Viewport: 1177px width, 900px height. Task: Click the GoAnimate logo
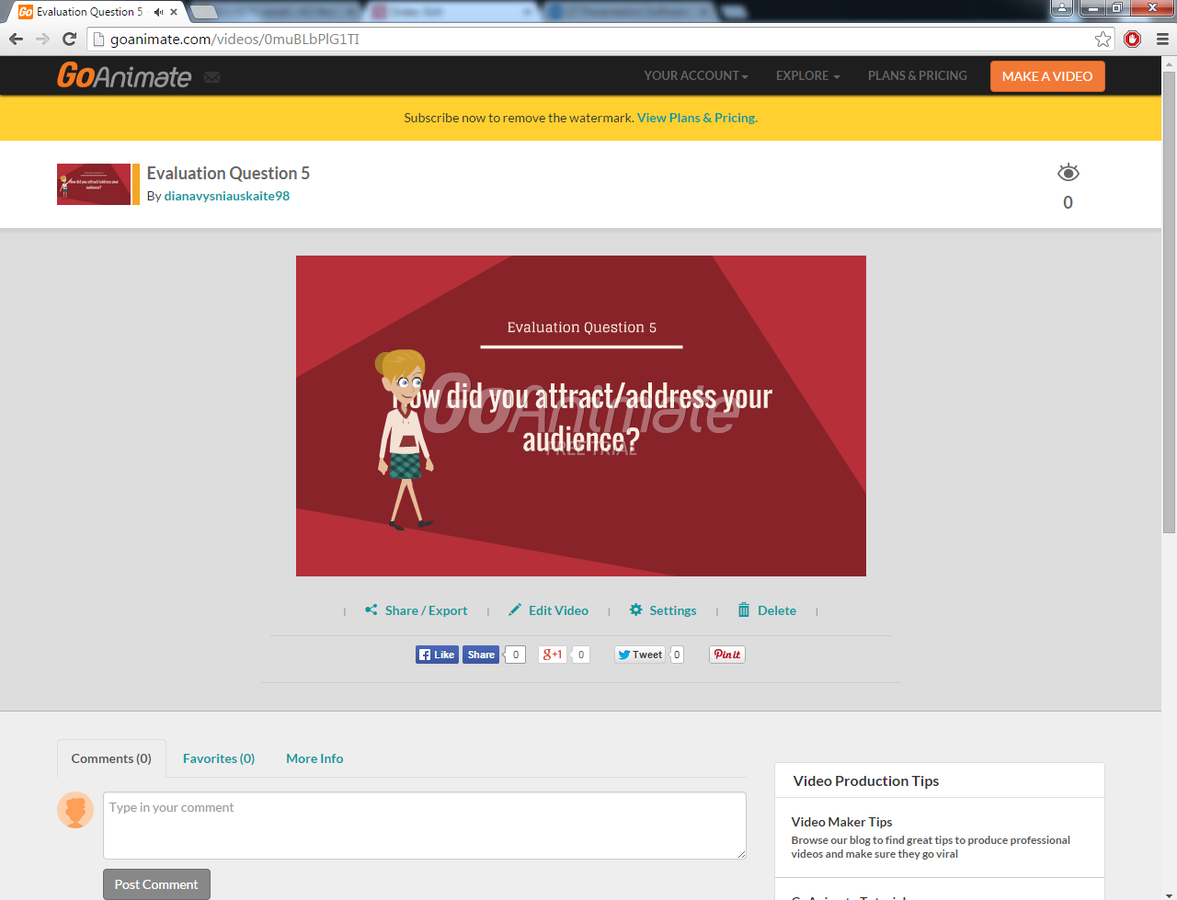[124, 76]
